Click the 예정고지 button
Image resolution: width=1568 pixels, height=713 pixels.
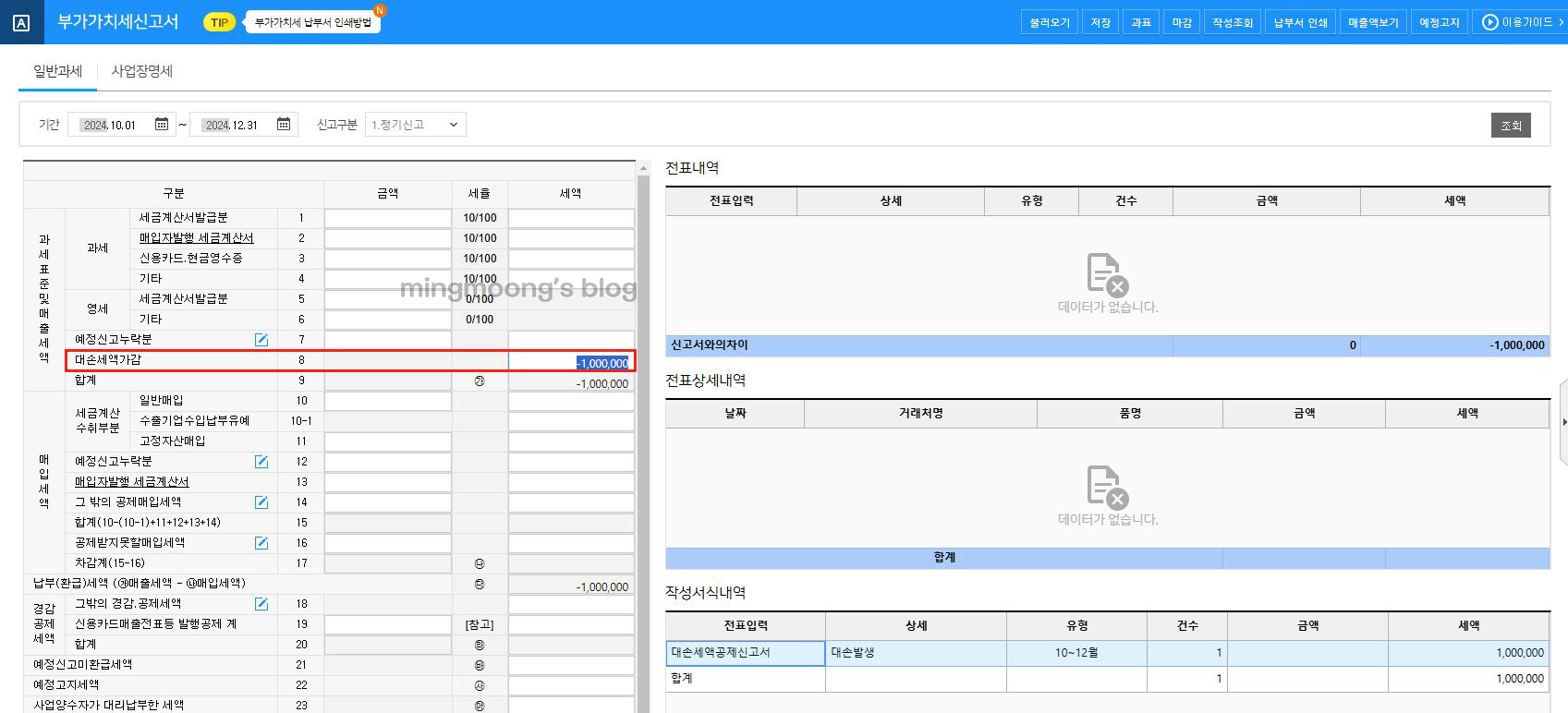coord(1440,22)
